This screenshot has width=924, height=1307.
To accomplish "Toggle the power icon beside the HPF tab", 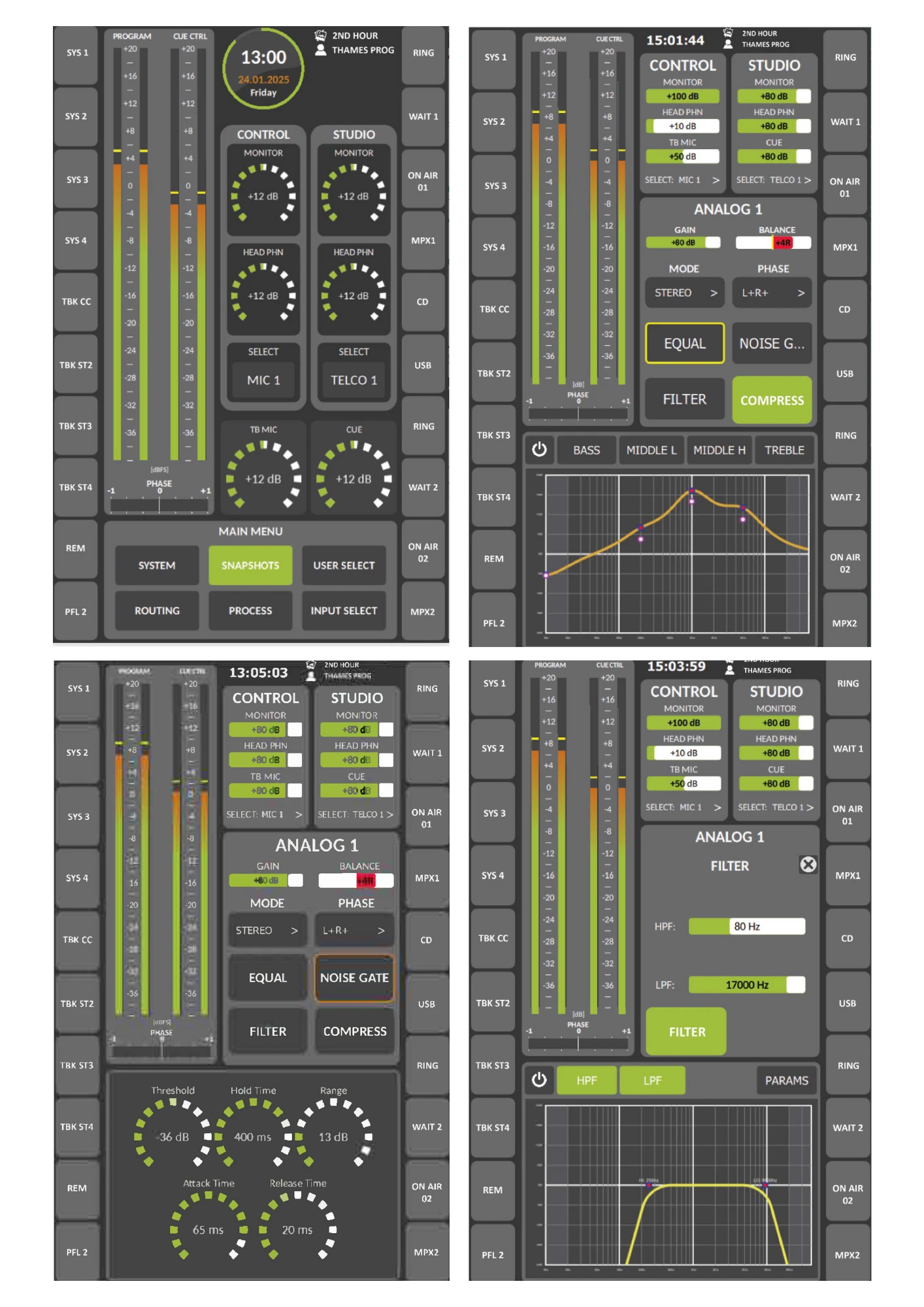I will [x=539, y=1080].
